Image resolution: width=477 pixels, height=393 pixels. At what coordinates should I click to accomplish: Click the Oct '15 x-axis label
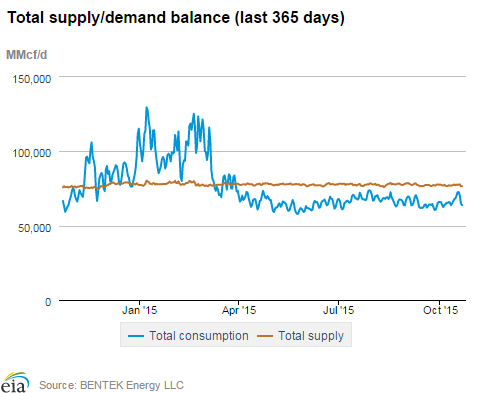(441, 310)
